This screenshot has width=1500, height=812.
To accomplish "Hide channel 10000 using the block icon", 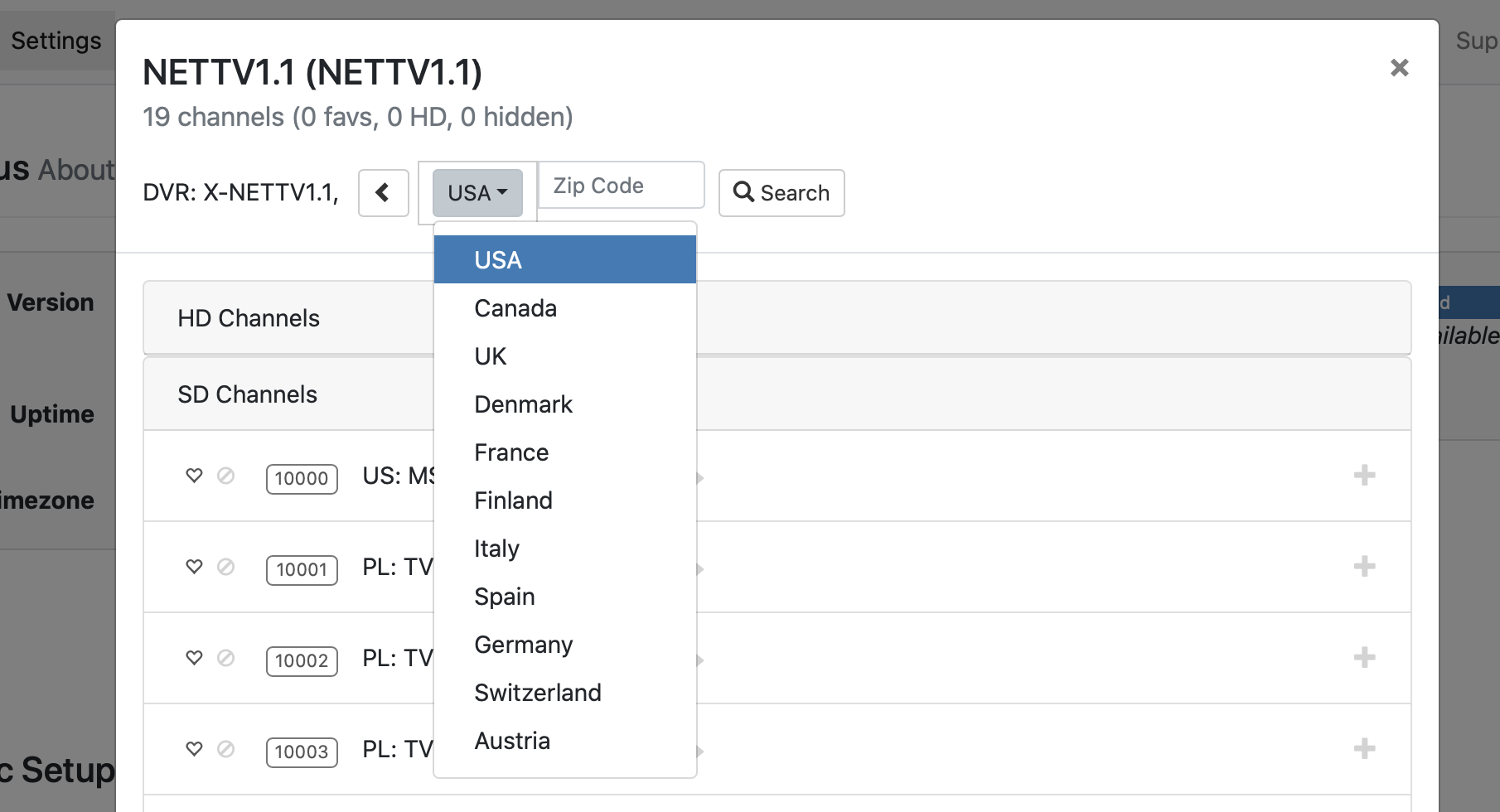I will coord(225,476).
